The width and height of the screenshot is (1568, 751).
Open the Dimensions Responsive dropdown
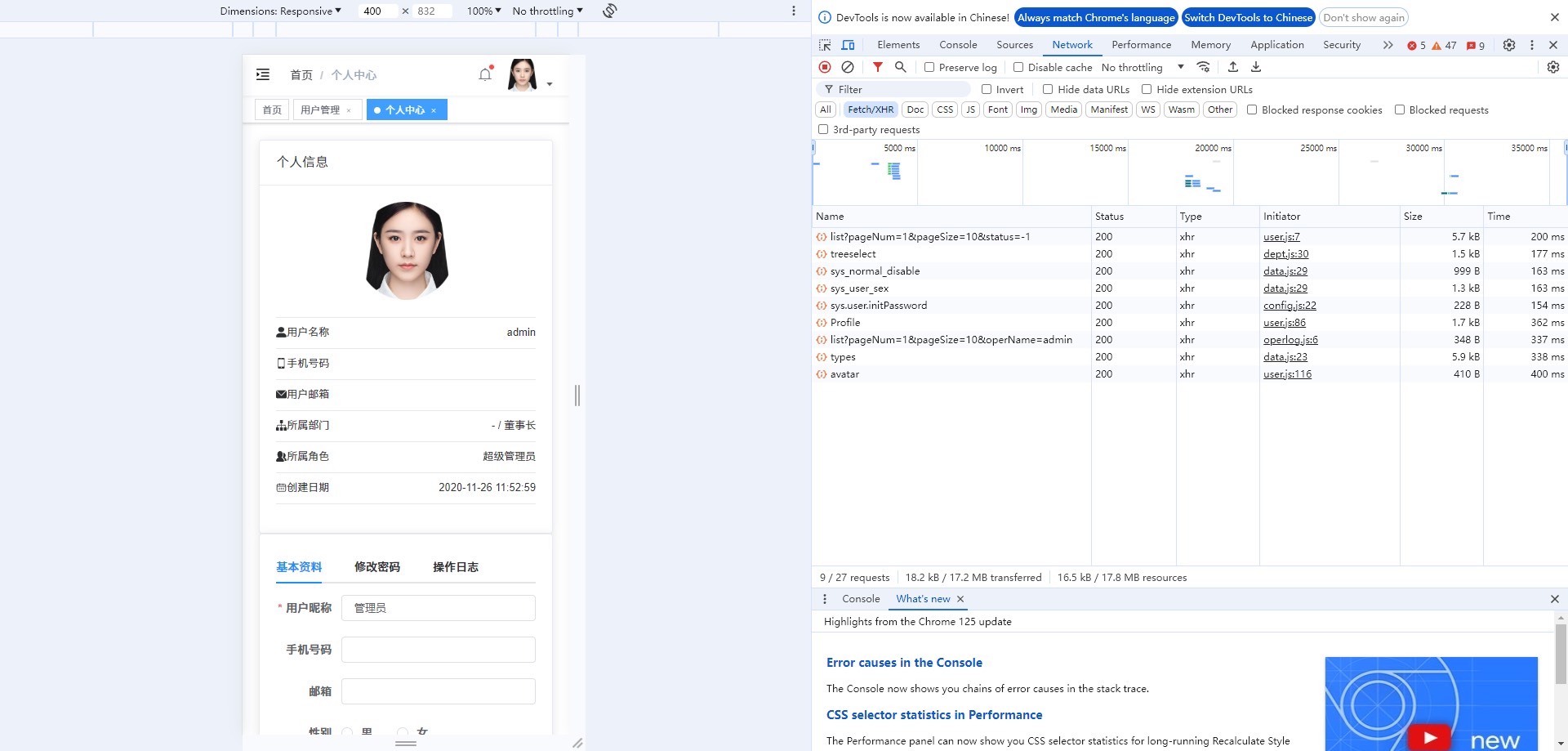280,11
